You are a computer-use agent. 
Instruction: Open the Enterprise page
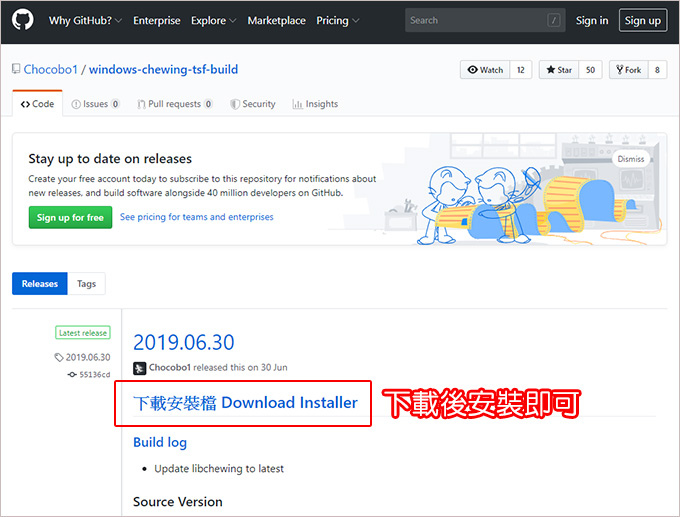(157, 20)
